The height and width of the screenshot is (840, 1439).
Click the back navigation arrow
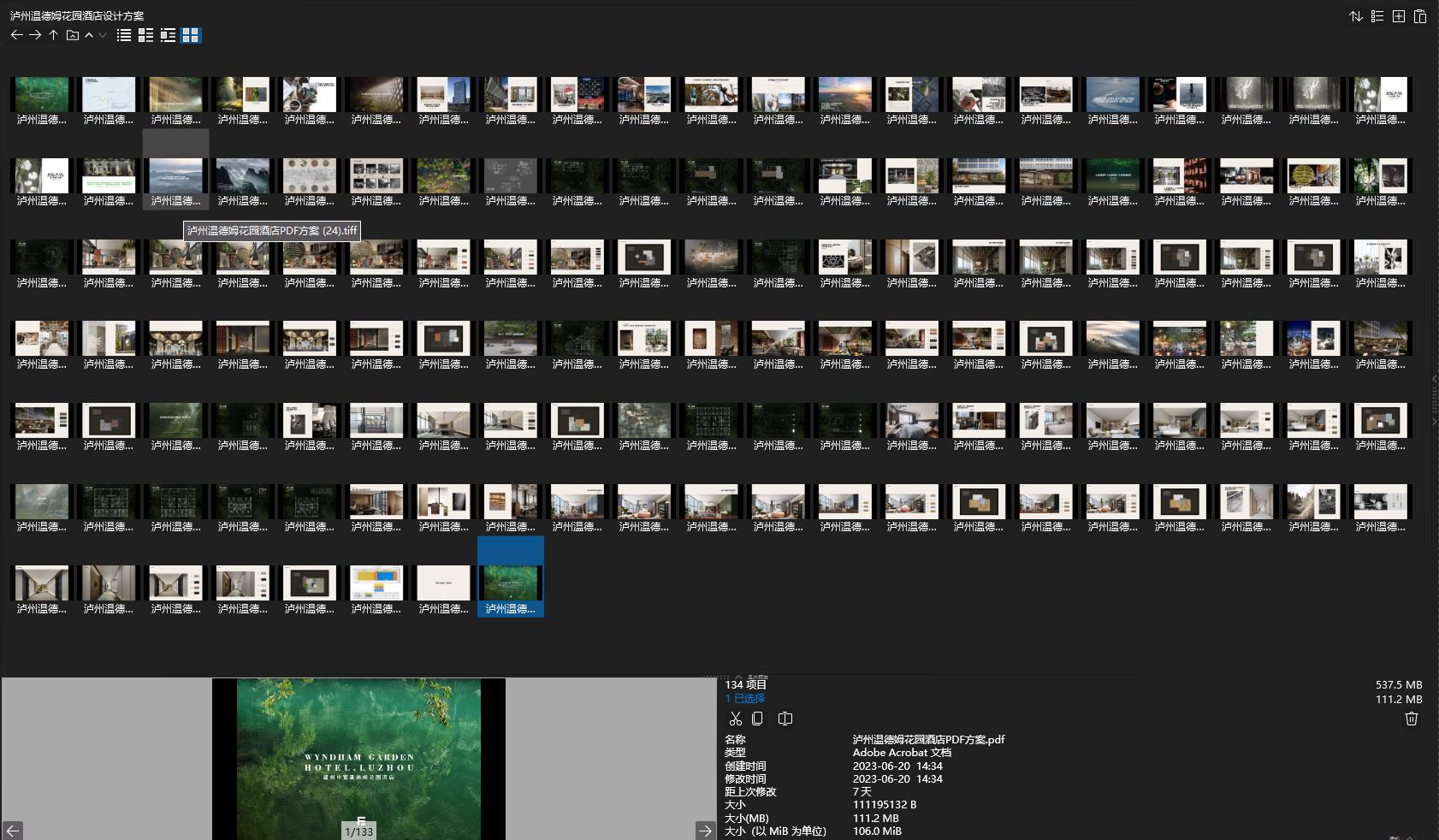point(16,35)
